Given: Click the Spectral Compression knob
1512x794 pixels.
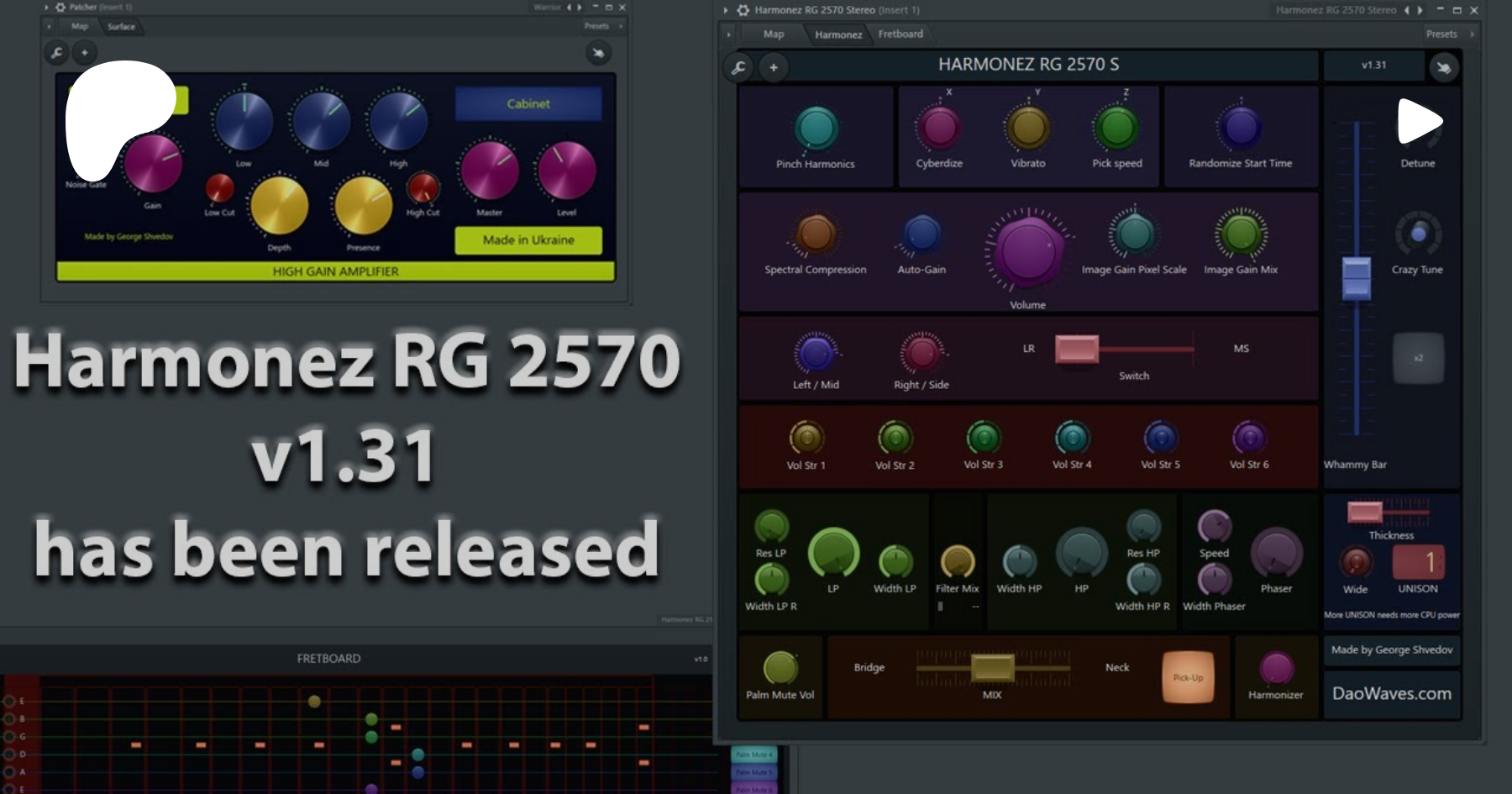Looking at the screenshot, I should 815,234.
